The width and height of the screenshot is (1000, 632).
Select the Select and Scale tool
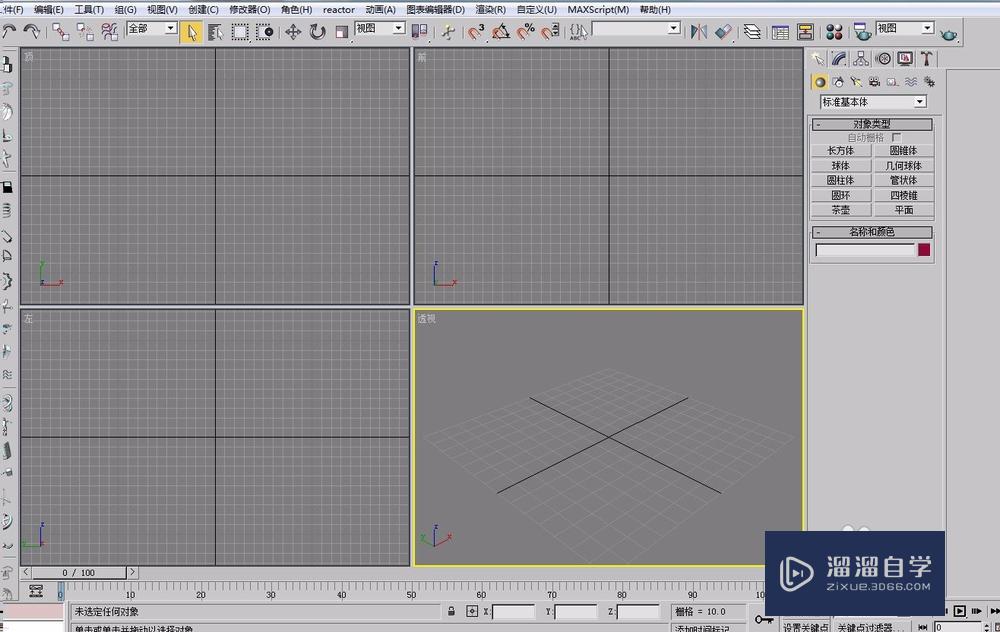tap(342, 32)
